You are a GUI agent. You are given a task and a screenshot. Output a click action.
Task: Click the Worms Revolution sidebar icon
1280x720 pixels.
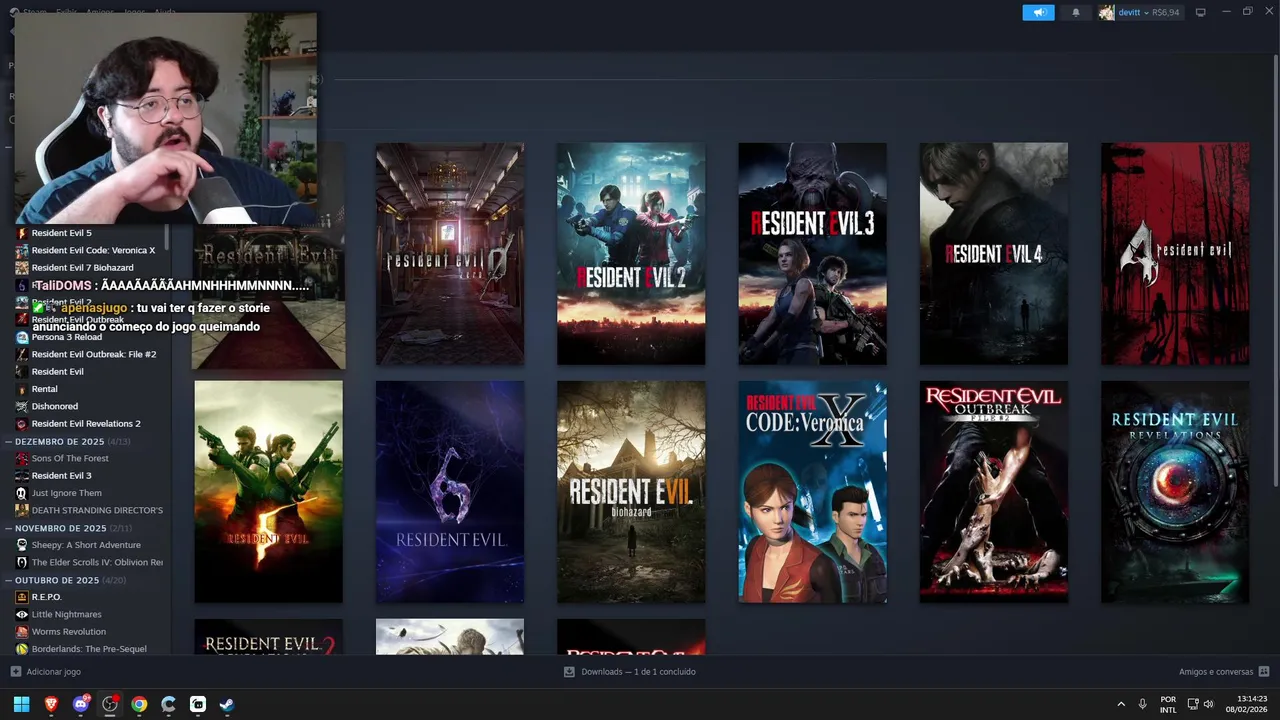pos(22,632)
